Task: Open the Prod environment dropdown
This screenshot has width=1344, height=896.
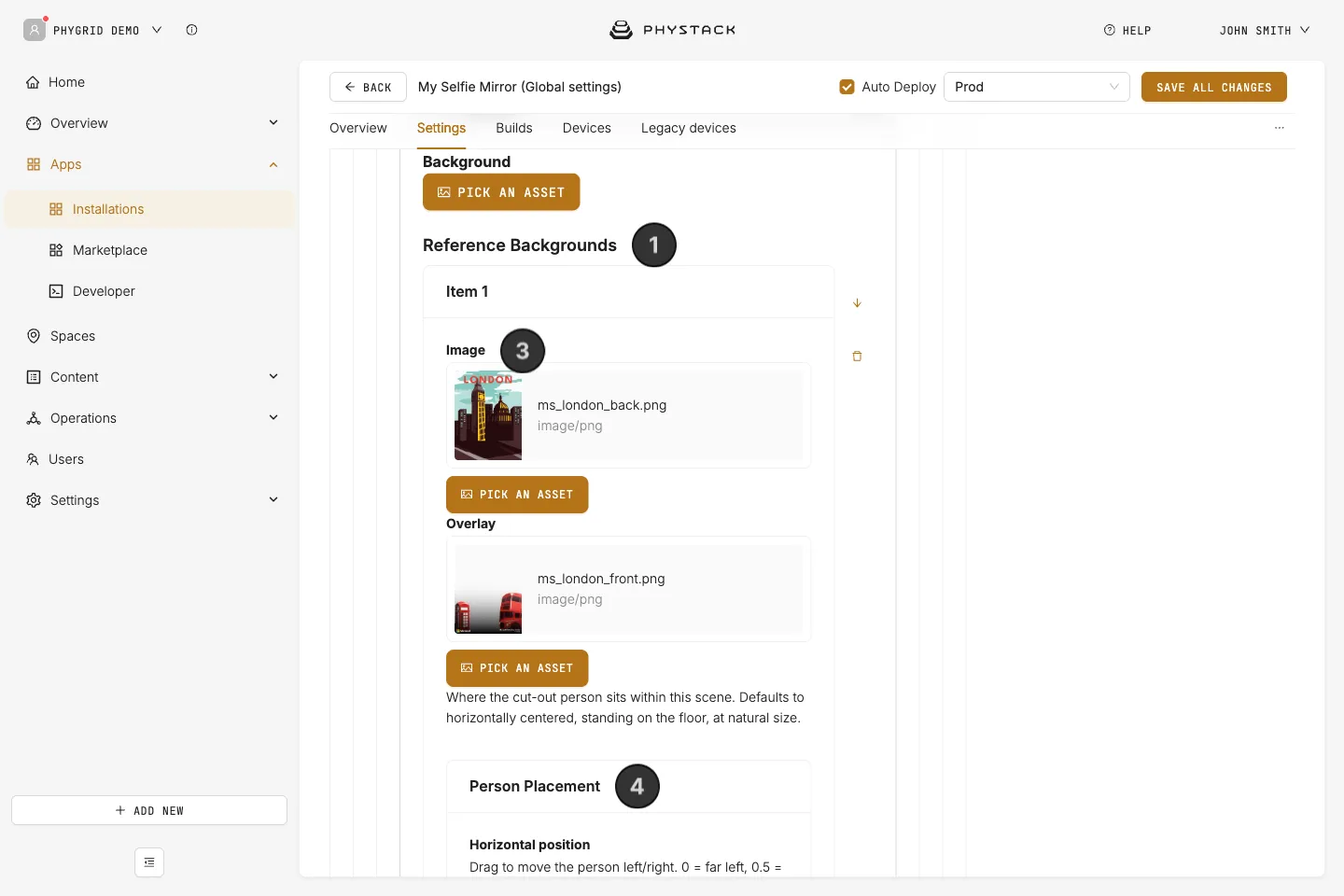Action: (x=1037, y=87)
